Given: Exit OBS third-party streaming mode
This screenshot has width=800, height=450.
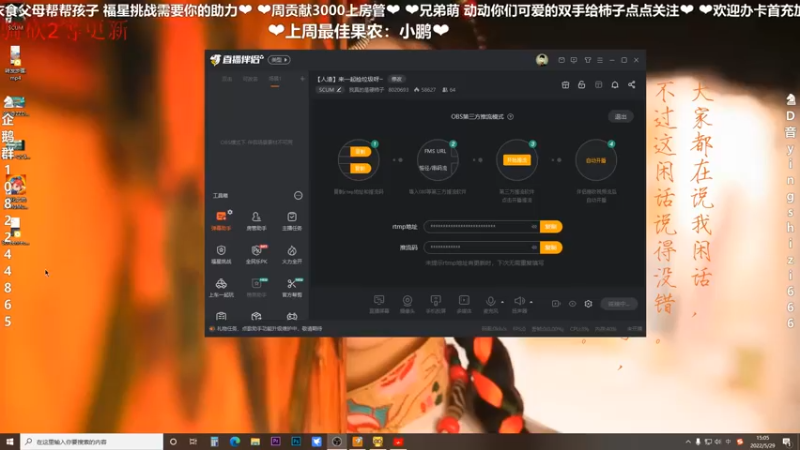Looking at the screenshot, I should click(x=621, y=117).
